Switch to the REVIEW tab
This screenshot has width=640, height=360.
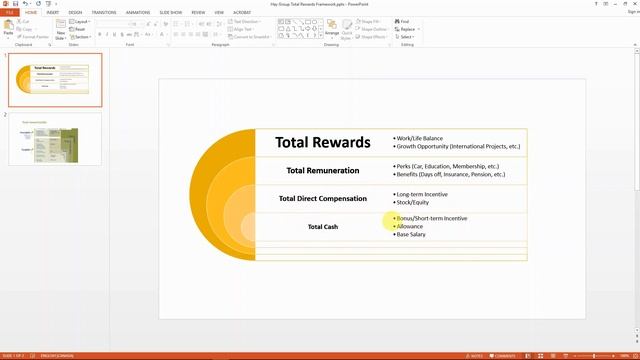[x=198, y=13]
